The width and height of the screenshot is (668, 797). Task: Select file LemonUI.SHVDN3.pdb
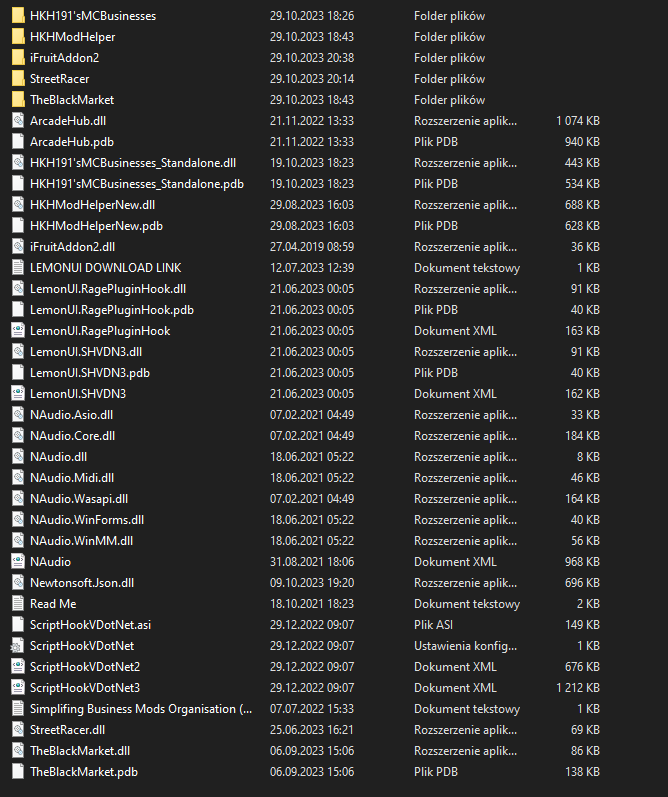90,373
